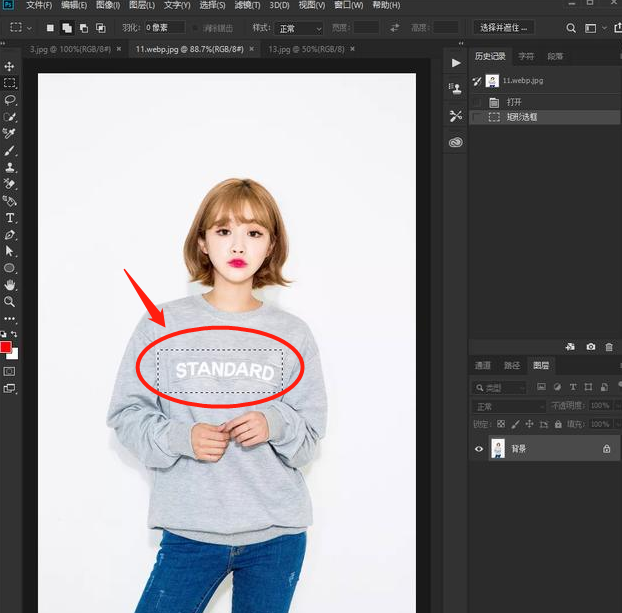The height and width of the screenshot is (613, 622).
Task: Open the layer filter type dropdown
Action: [500, 387]
